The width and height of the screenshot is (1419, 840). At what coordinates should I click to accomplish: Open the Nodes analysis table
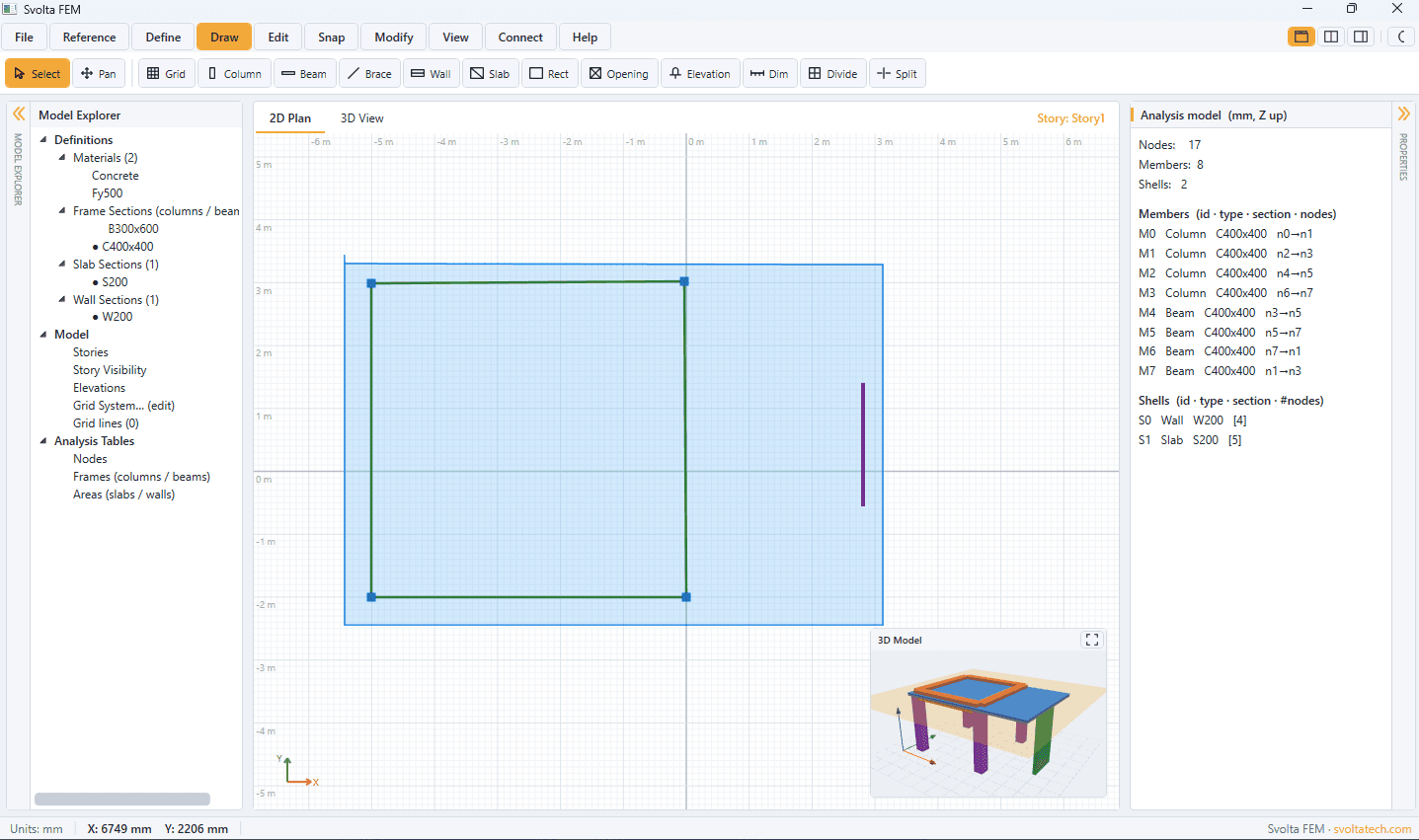(x=90, y=459)
